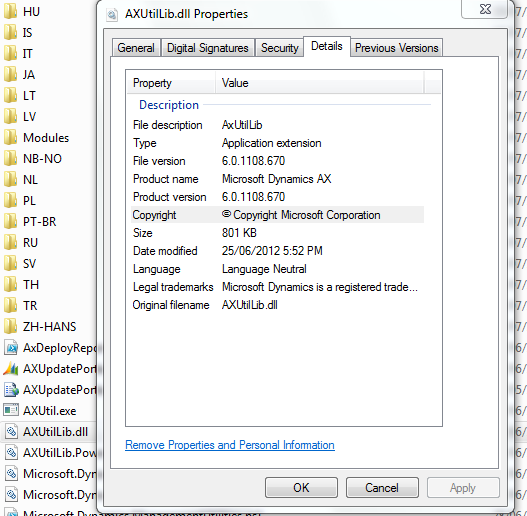Open the Security tab

pyautogui.click(x=280, y=48)
